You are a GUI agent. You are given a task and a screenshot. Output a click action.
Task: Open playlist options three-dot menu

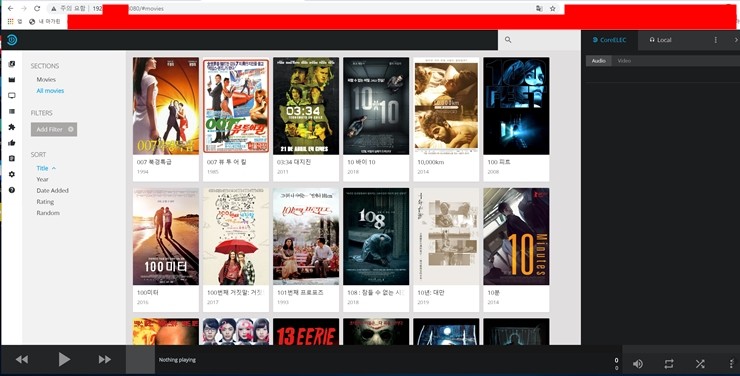(x=715, y=40)
